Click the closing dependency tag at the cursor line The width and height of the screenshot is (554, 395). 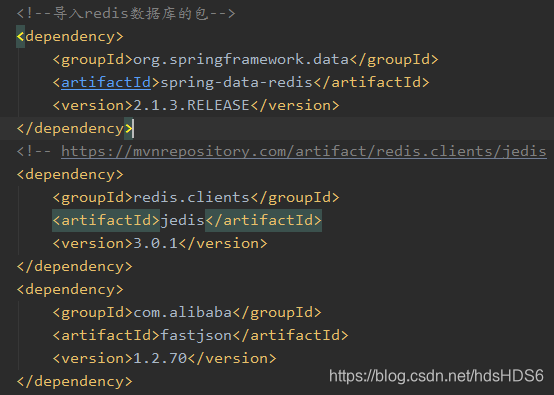coord(75,128)
